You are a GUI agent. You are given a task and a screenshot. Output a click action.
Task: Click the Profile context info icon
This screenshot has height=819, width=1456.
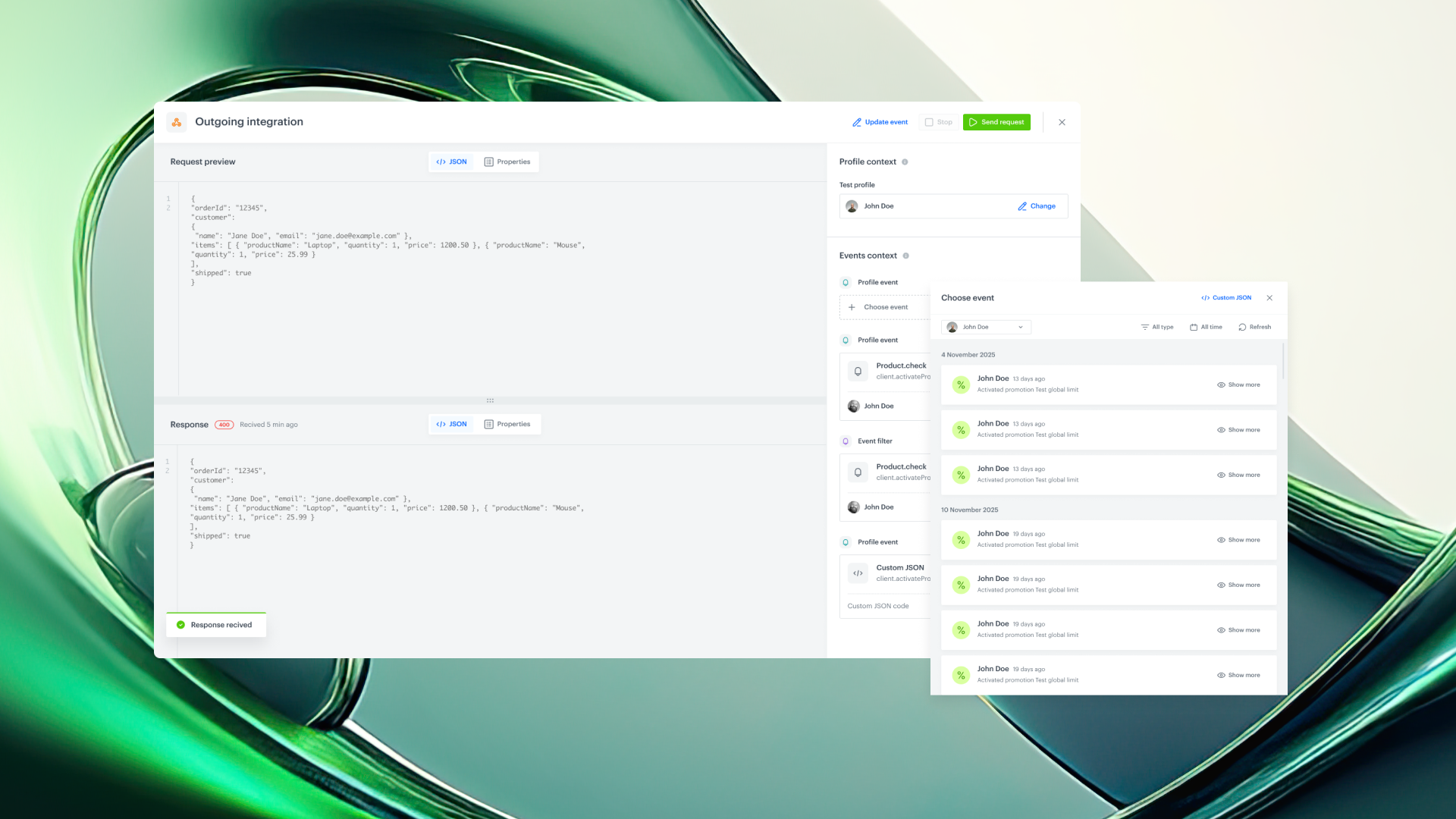[905, 162]
